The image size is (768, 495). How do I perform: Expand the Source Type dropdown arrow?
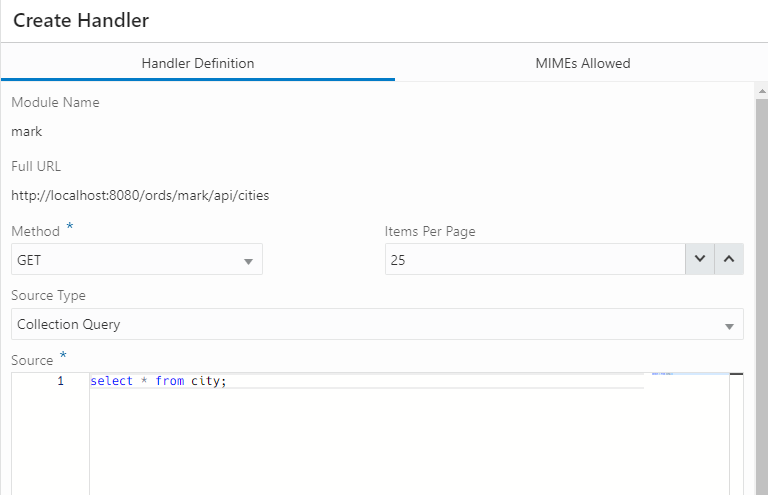[x=729, y=326]
